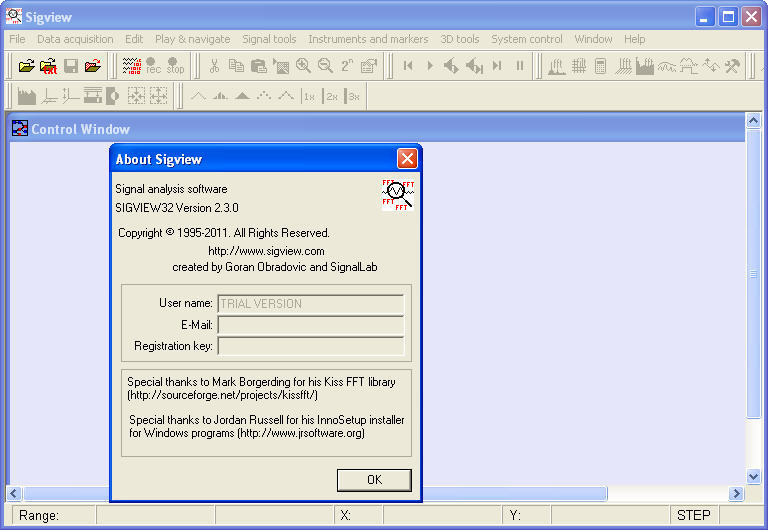Viewport: 768px width, 530px height.
Task: Click the stop recording toolbar icon
Action: tap(175, 66)
